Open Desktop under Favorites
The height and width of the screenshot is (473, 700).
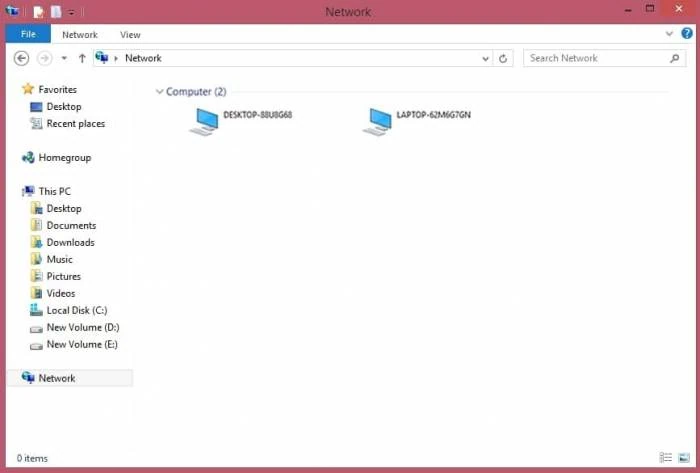click(64, 106)
